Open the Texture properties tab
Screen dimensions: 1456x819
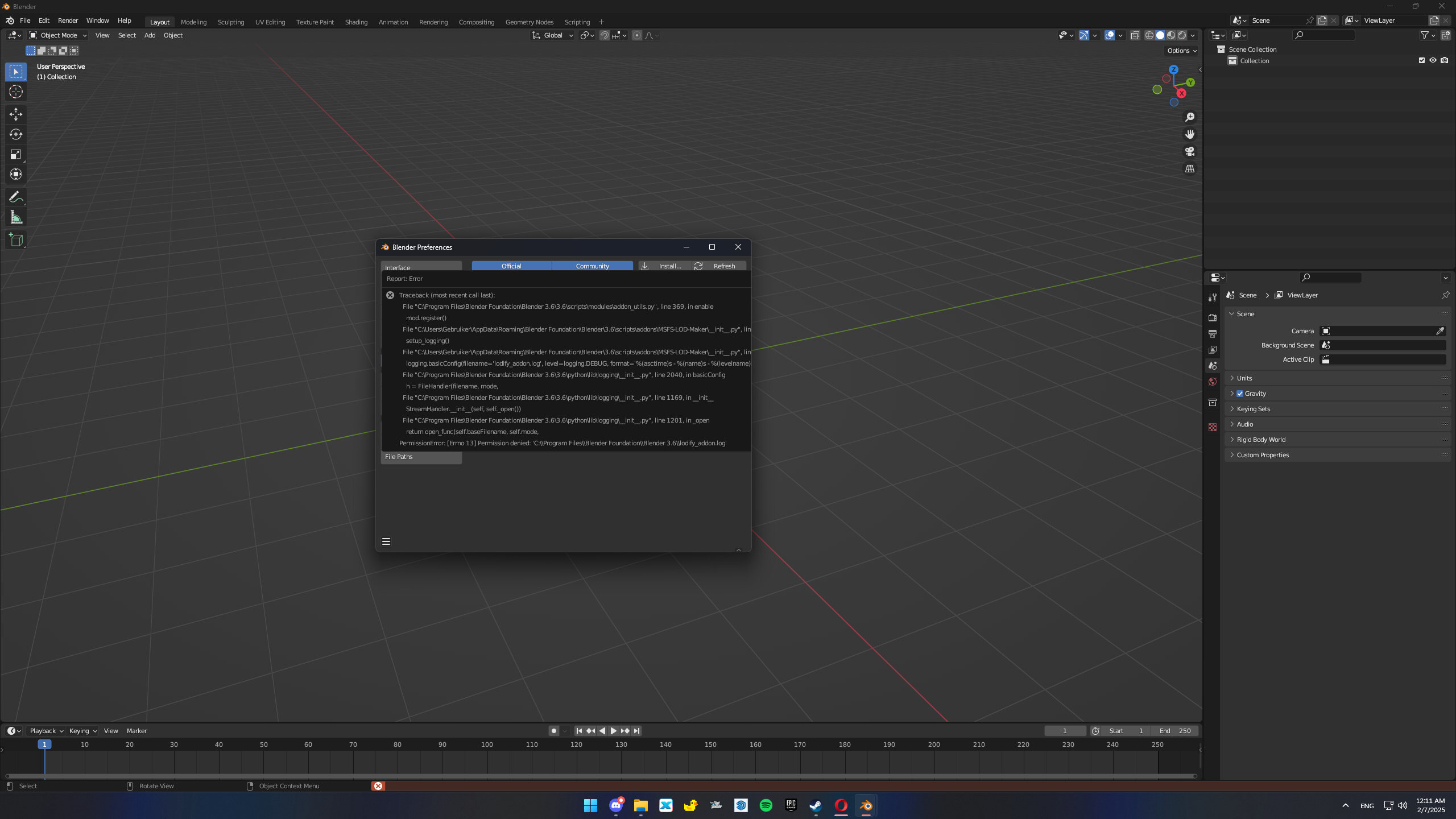coord(1213,427)
